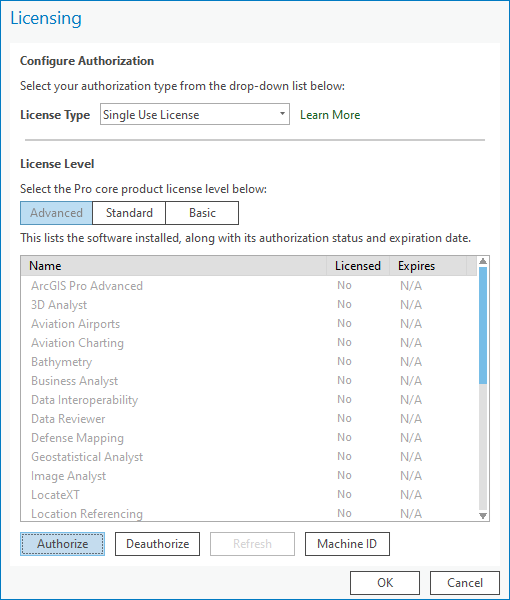The width and height of the screenshot is (510, 600).
Task: Select the Basic license level
Action: [x=202, y=213]
